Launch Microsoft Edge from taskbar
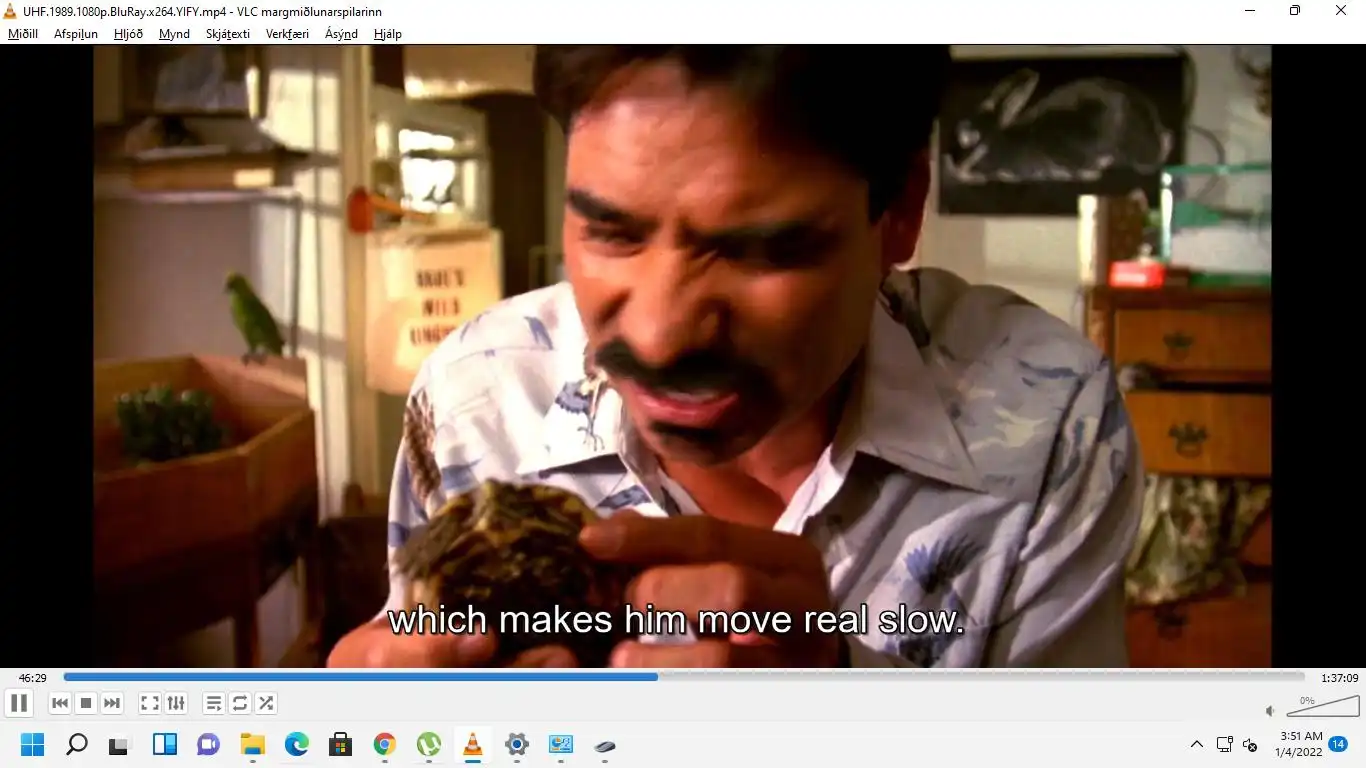Image resolution: width=1366 pixels, height=768 pixels. click(296, 745)
